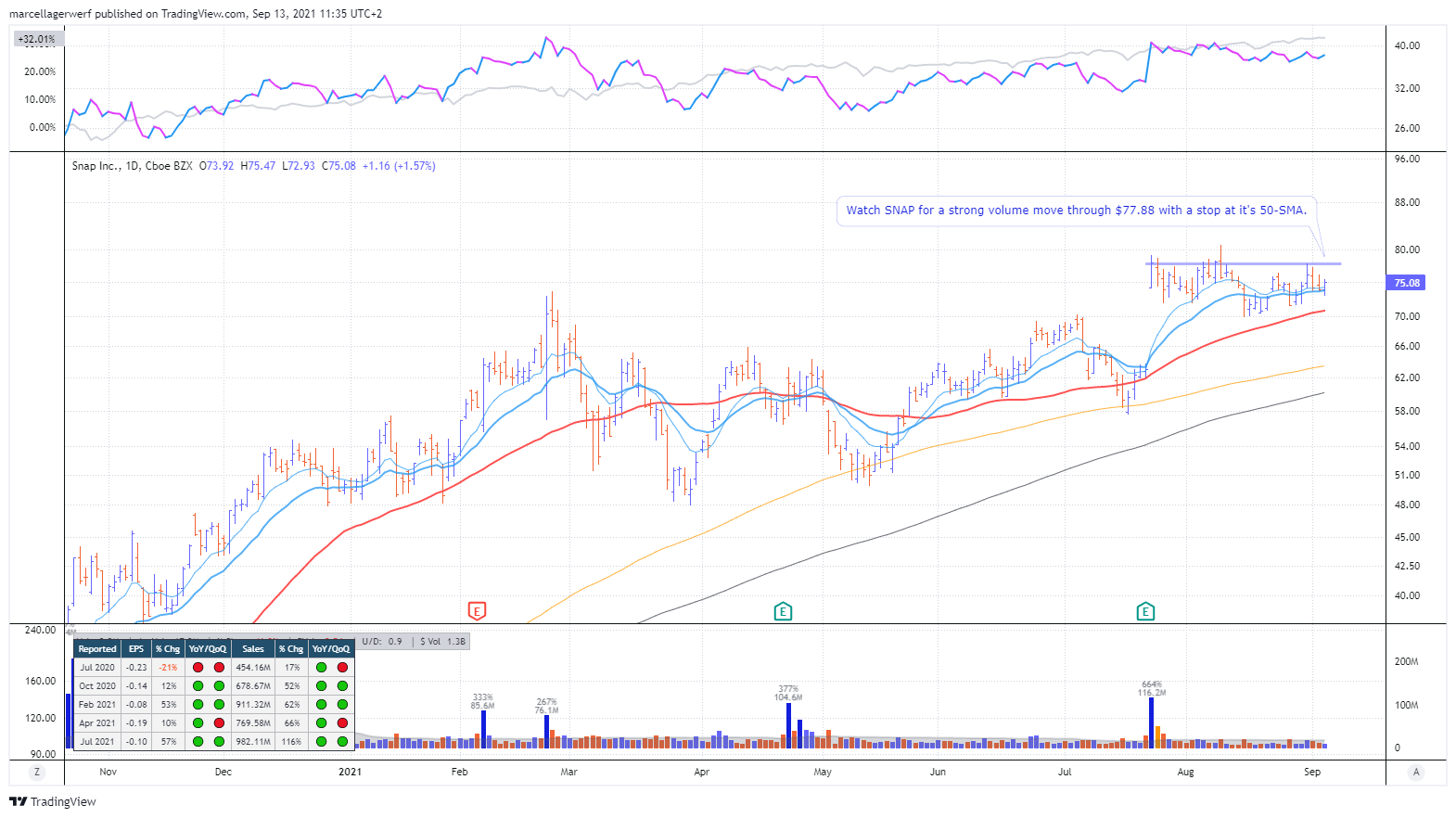1456x818 pixels.
Task: Click the Watch SNAP annotation text box
Action: (x=1076, y=211)
